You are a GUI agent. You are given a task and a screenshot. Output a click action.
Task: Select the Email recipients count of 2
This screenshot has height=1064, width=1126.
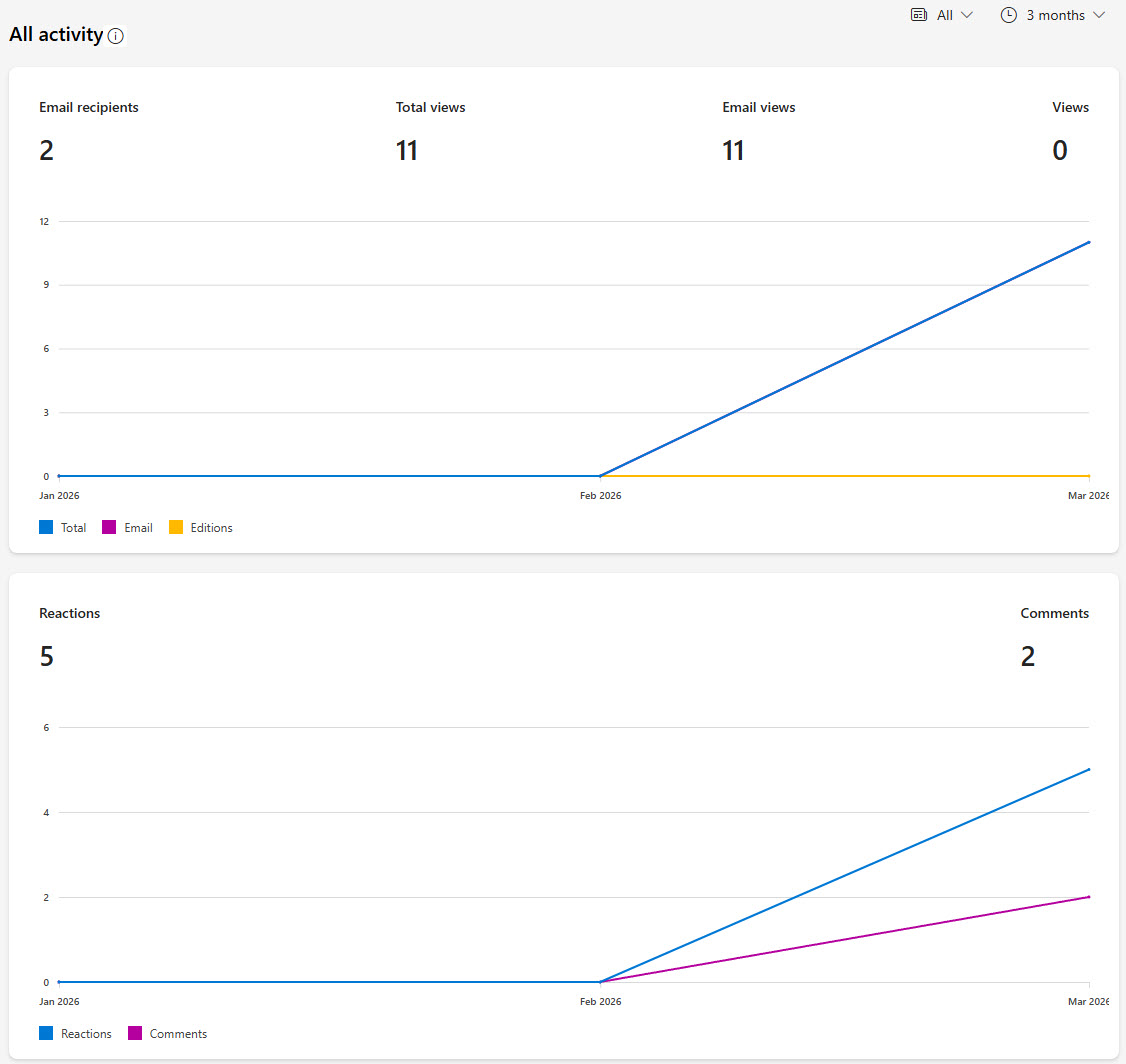tap(46, 150)
